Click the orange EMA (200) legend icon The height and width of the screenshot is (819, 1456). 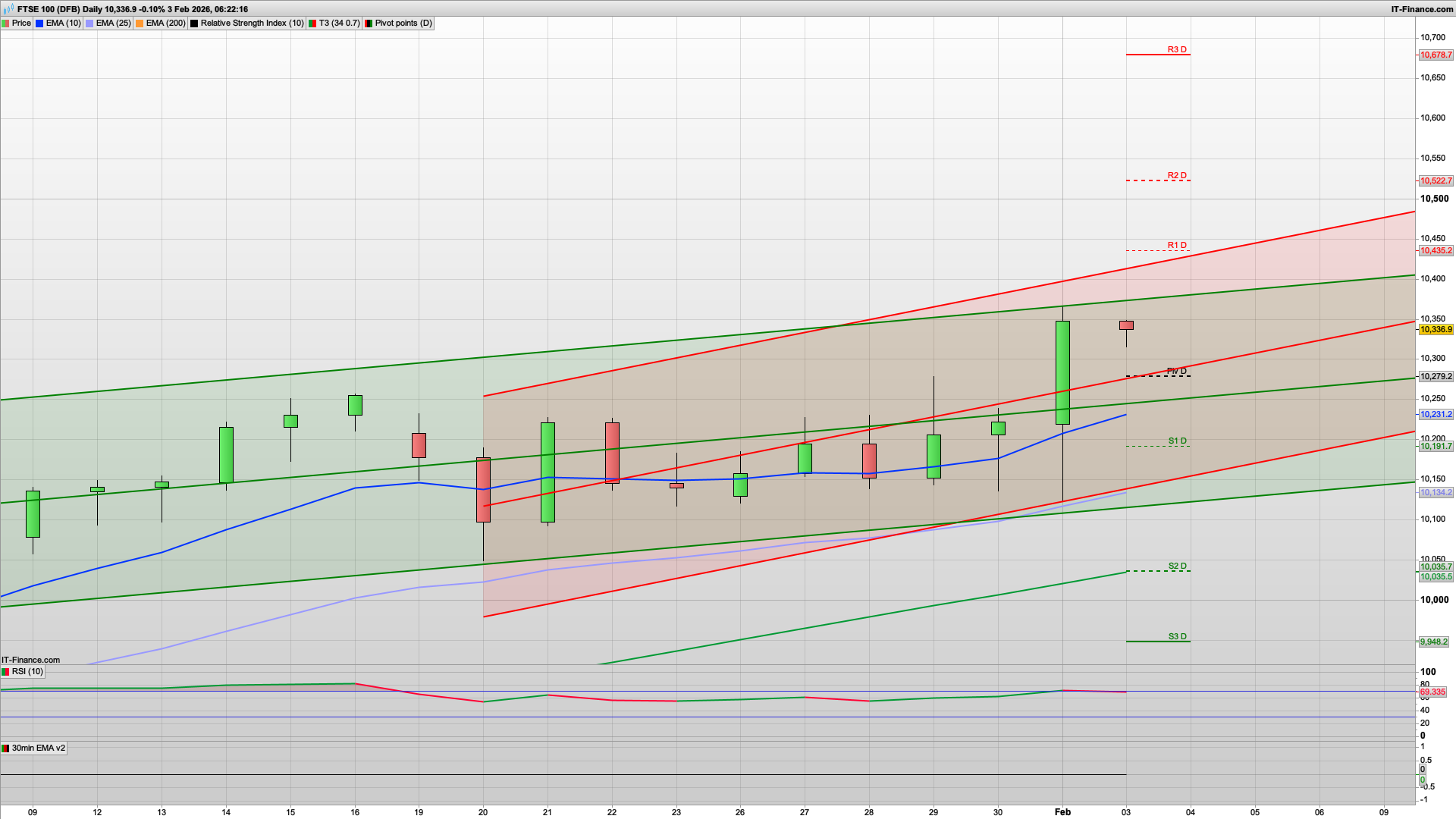pyautogui.click(x=138, y=24)
